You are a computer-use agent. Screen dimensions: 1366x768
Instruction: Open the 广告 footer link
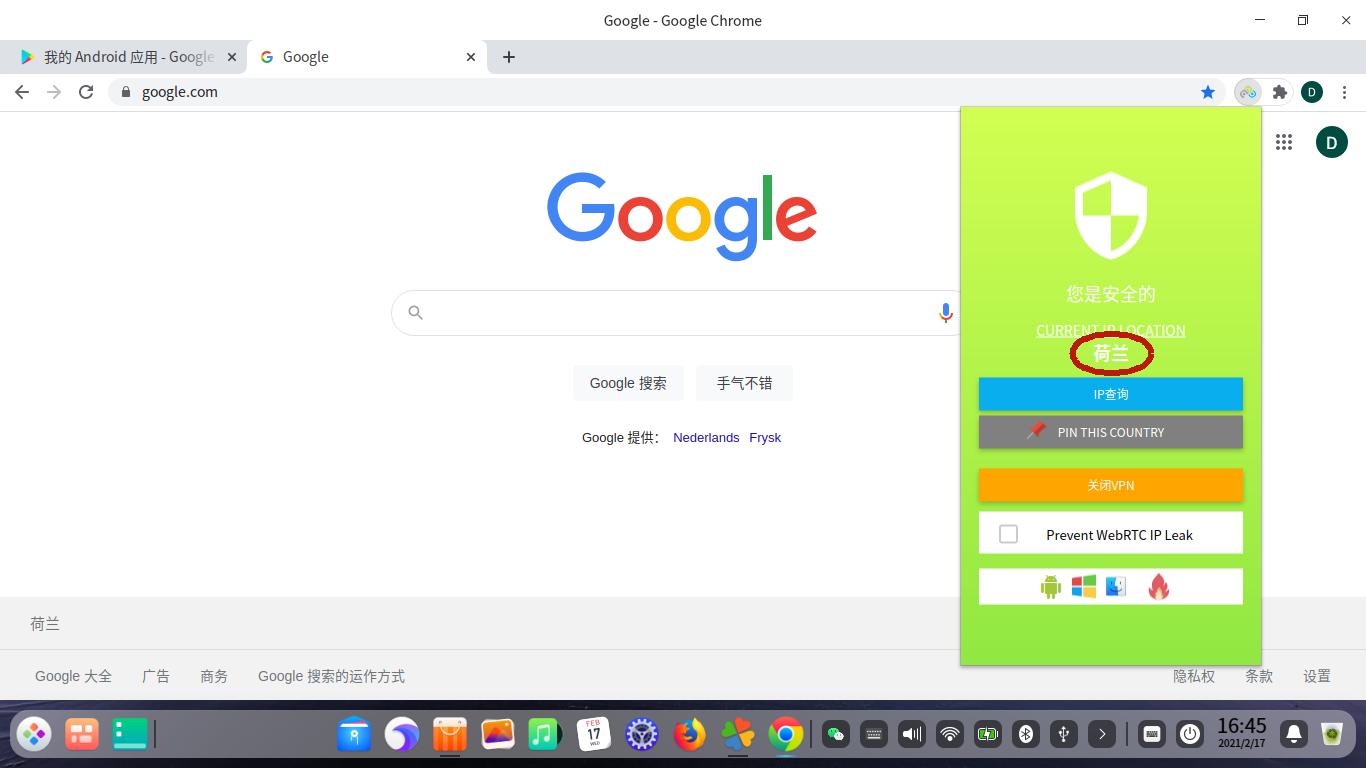pyautogui.click(x=156, y=676)
